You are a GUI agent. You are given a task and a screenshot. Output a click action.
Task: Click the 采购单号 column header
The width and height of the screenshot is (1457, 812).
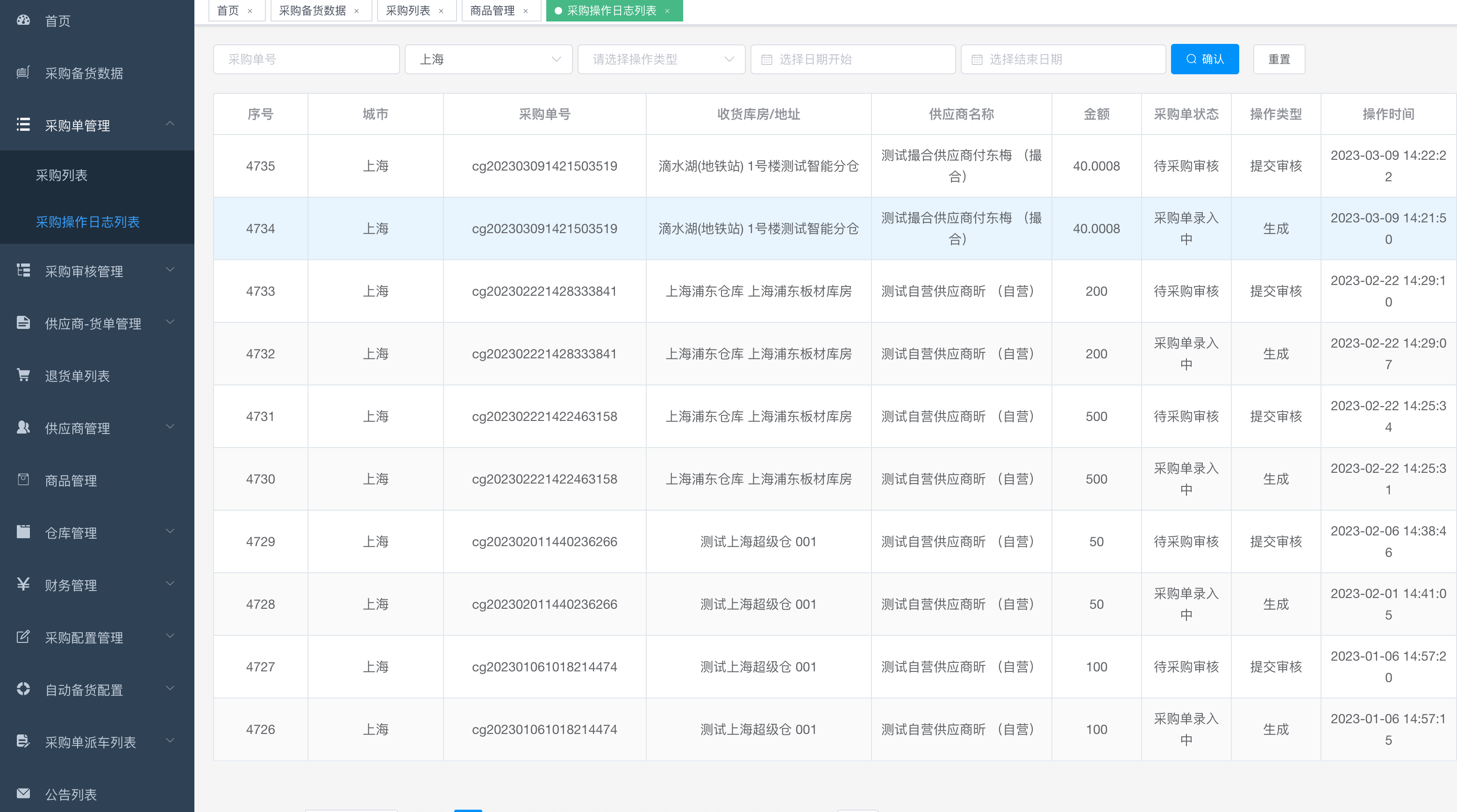tap(545, 114)
